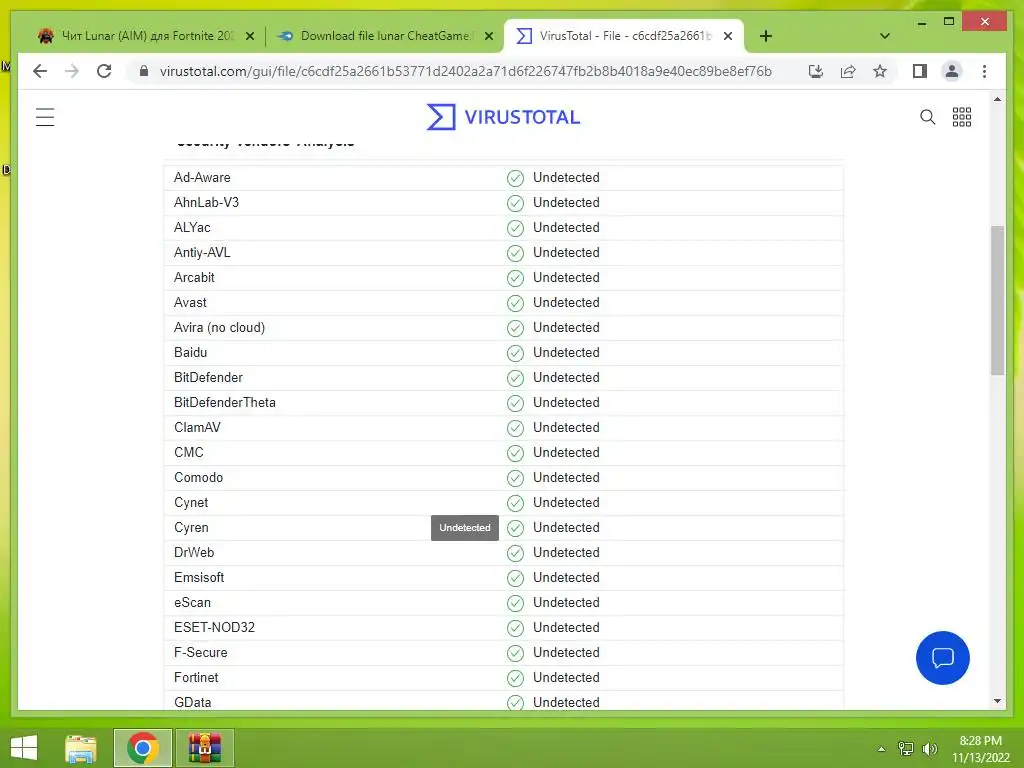Image resolution: width=1024 pixels, height=768 pixels.
Task: Open File Explorer from the taskbar
Action: [x=81, y=748]
